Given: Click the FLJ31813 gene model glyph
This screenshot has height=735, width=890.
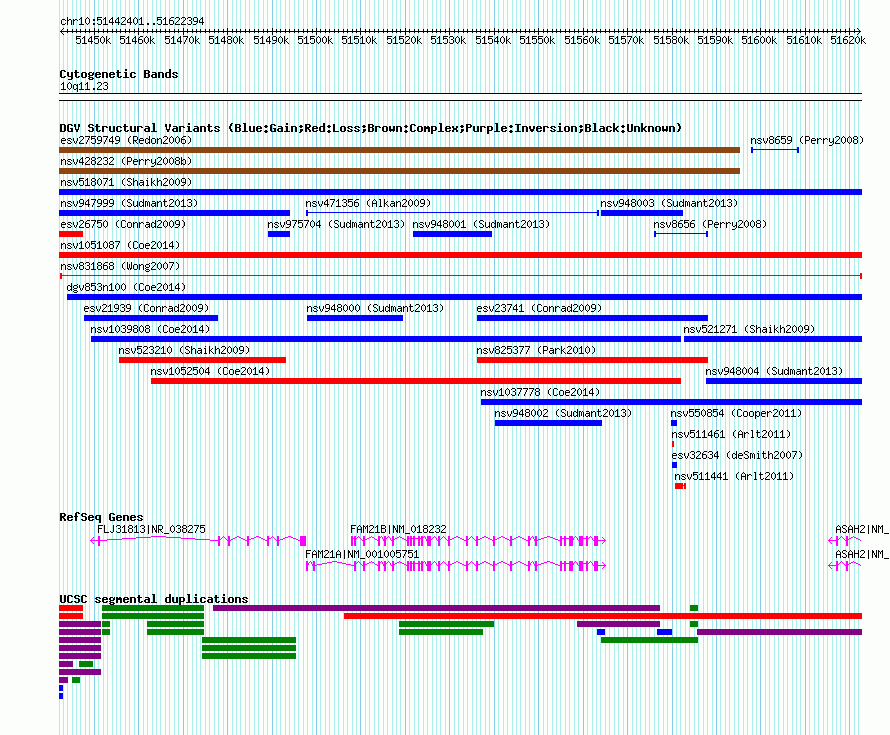Looking at the screenshot, I should (x=198, y=540).
